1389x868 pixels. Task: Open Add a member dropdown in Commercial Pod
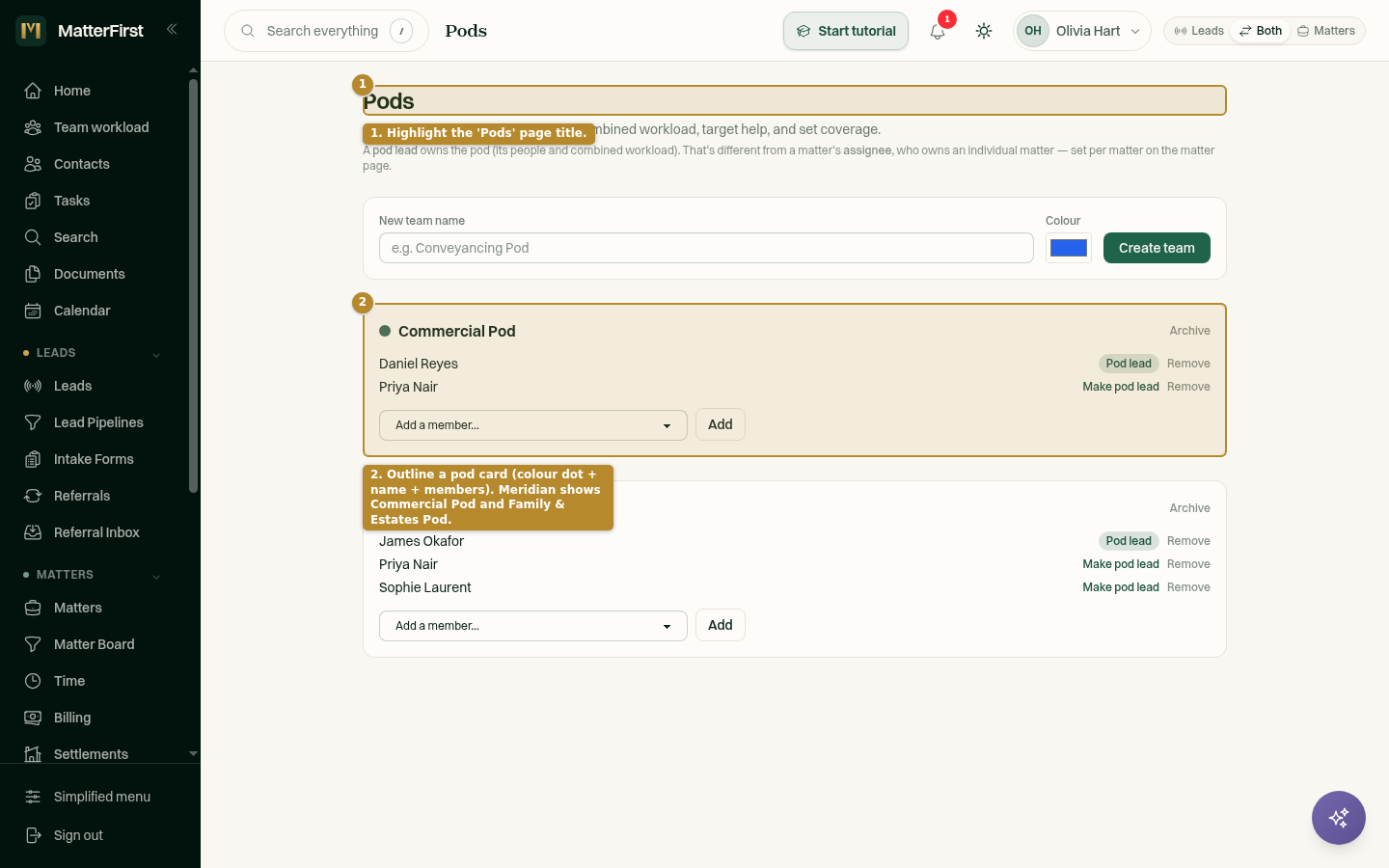point(533,425)
